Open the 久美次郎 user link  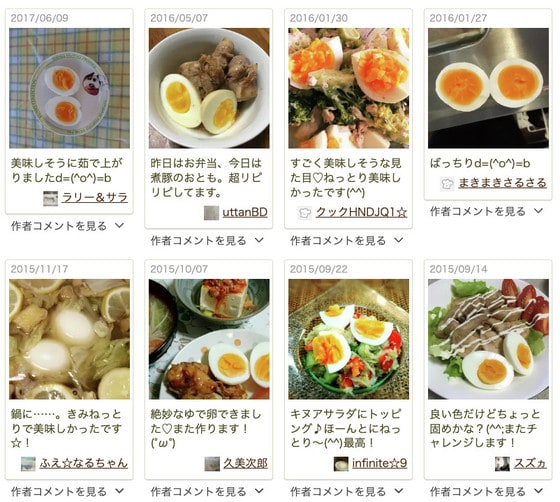(246, 463)
